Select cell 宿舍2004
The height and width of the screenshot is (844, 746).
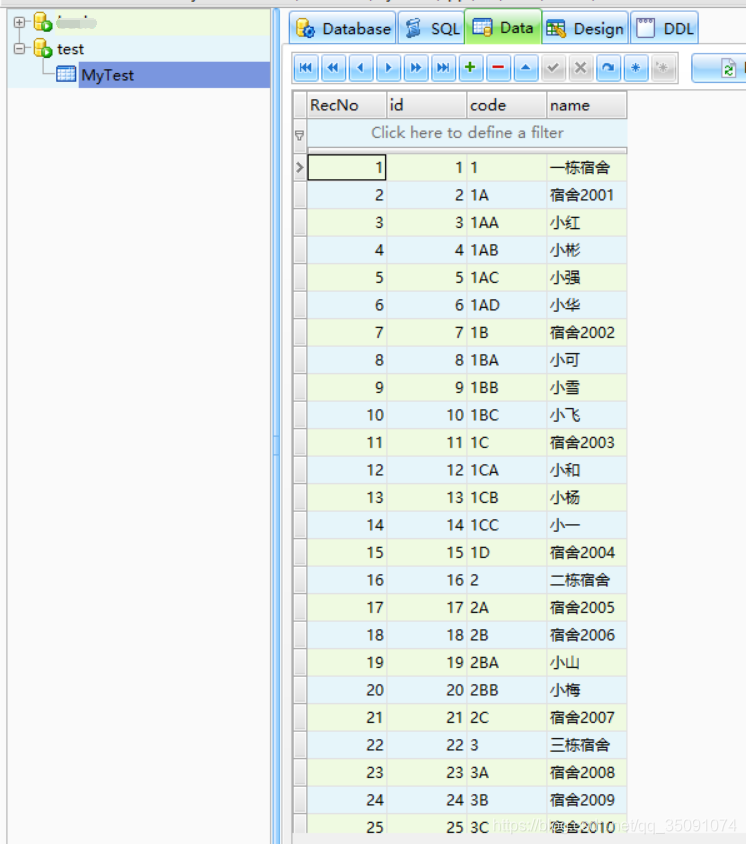(587, 552)
